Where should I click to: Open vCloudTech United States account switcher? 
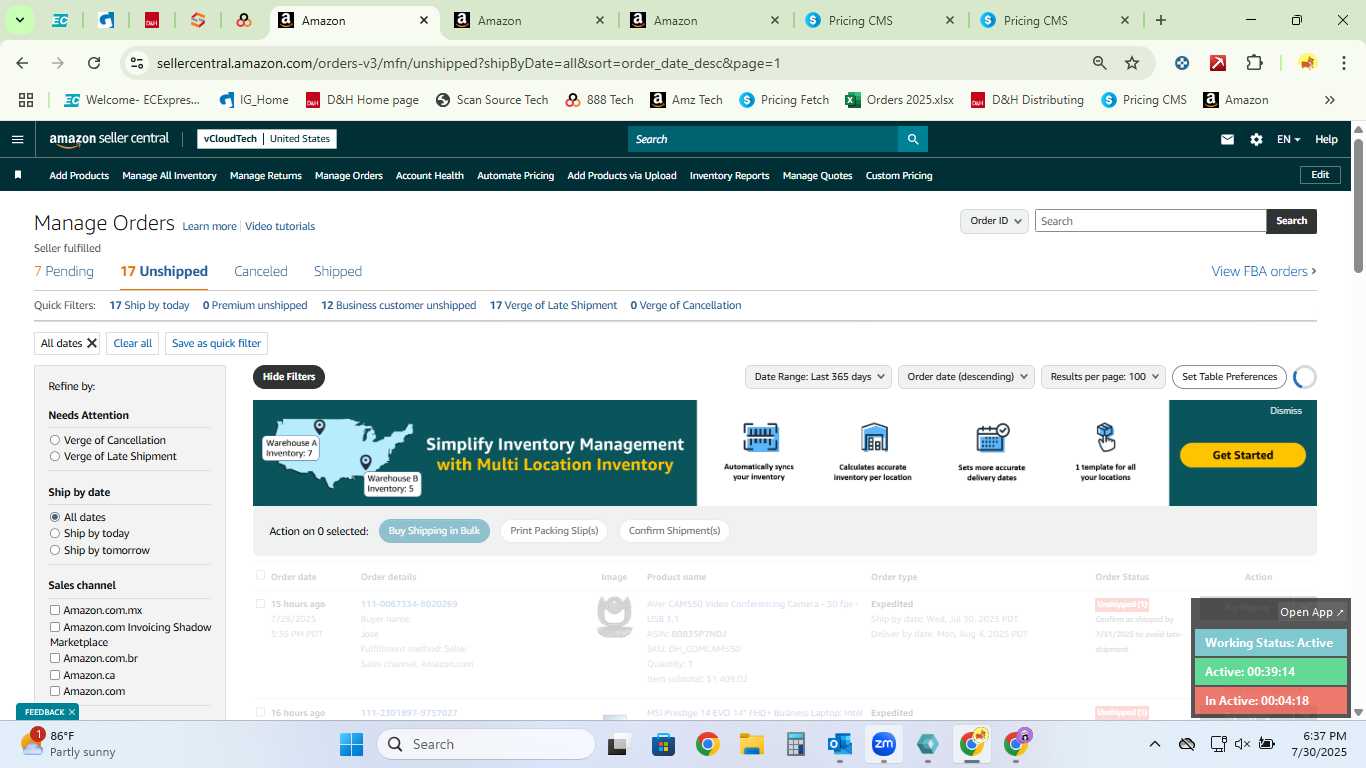coord(267,139)
